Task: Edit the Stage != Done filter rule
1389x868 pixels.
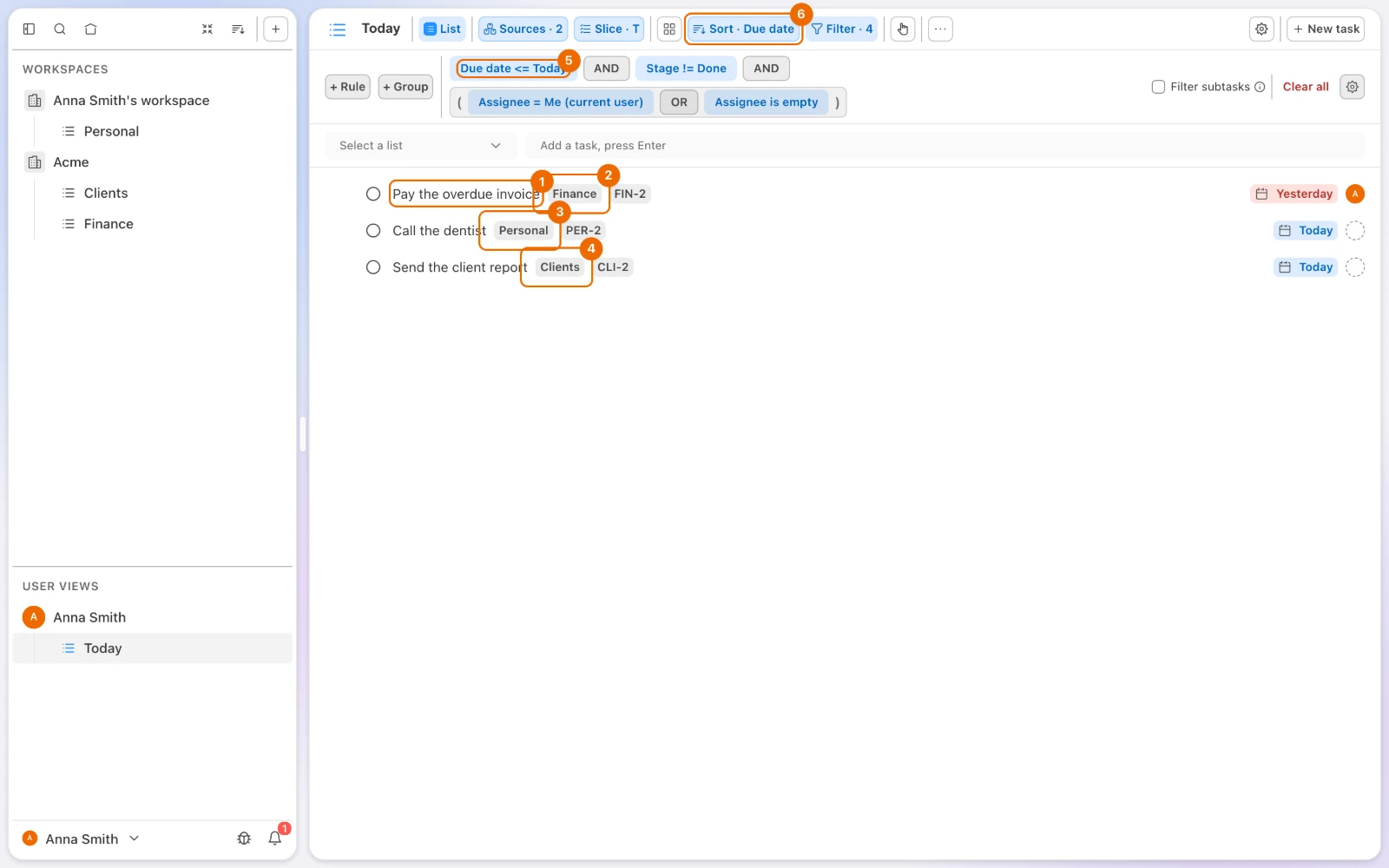Action: 686,69
